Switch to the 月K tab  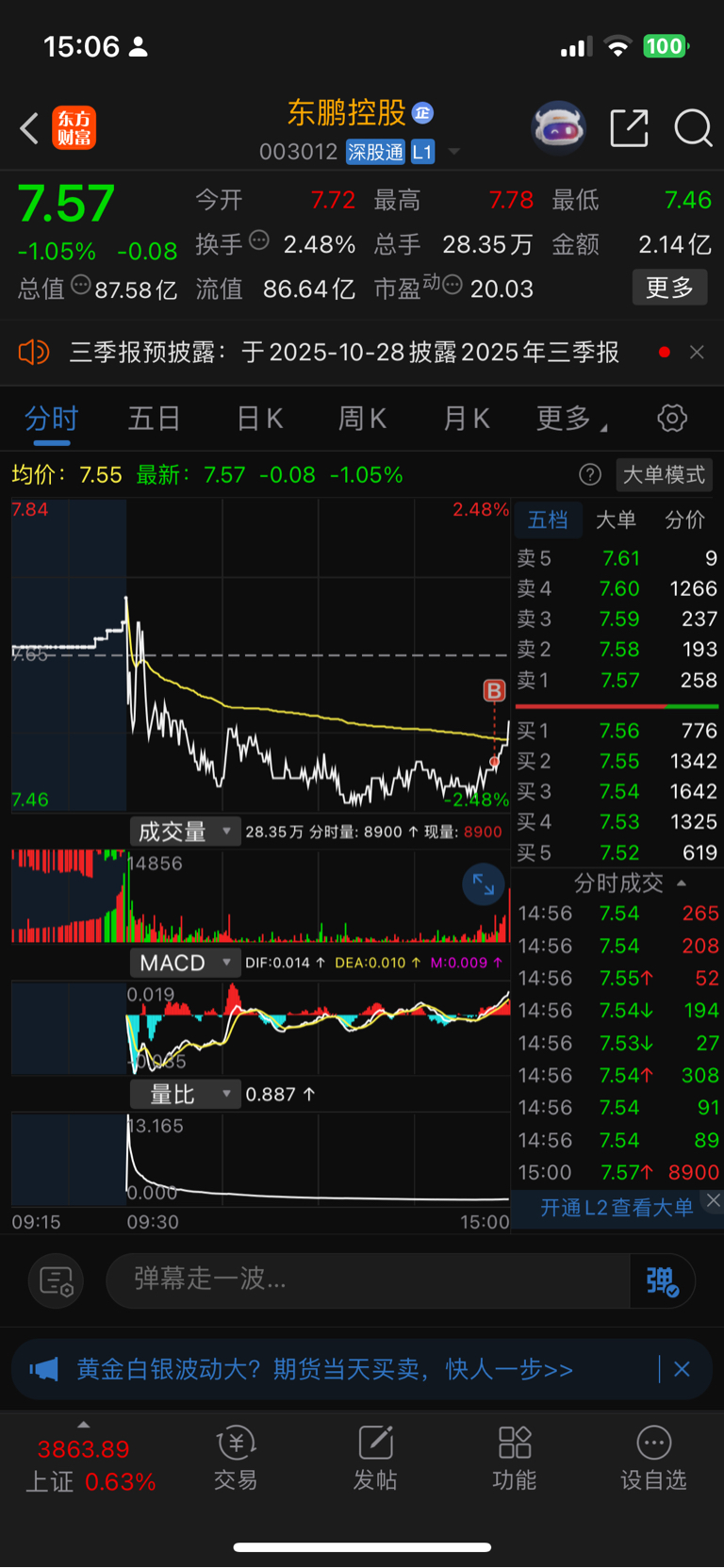point(466,419)
